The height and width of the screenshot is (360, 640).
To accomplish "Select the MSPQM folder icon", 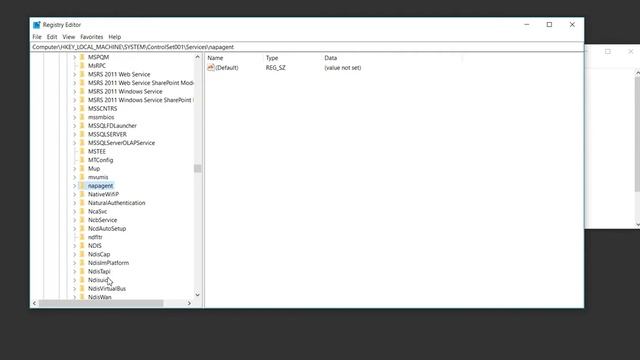I will [x=82, y=57].
